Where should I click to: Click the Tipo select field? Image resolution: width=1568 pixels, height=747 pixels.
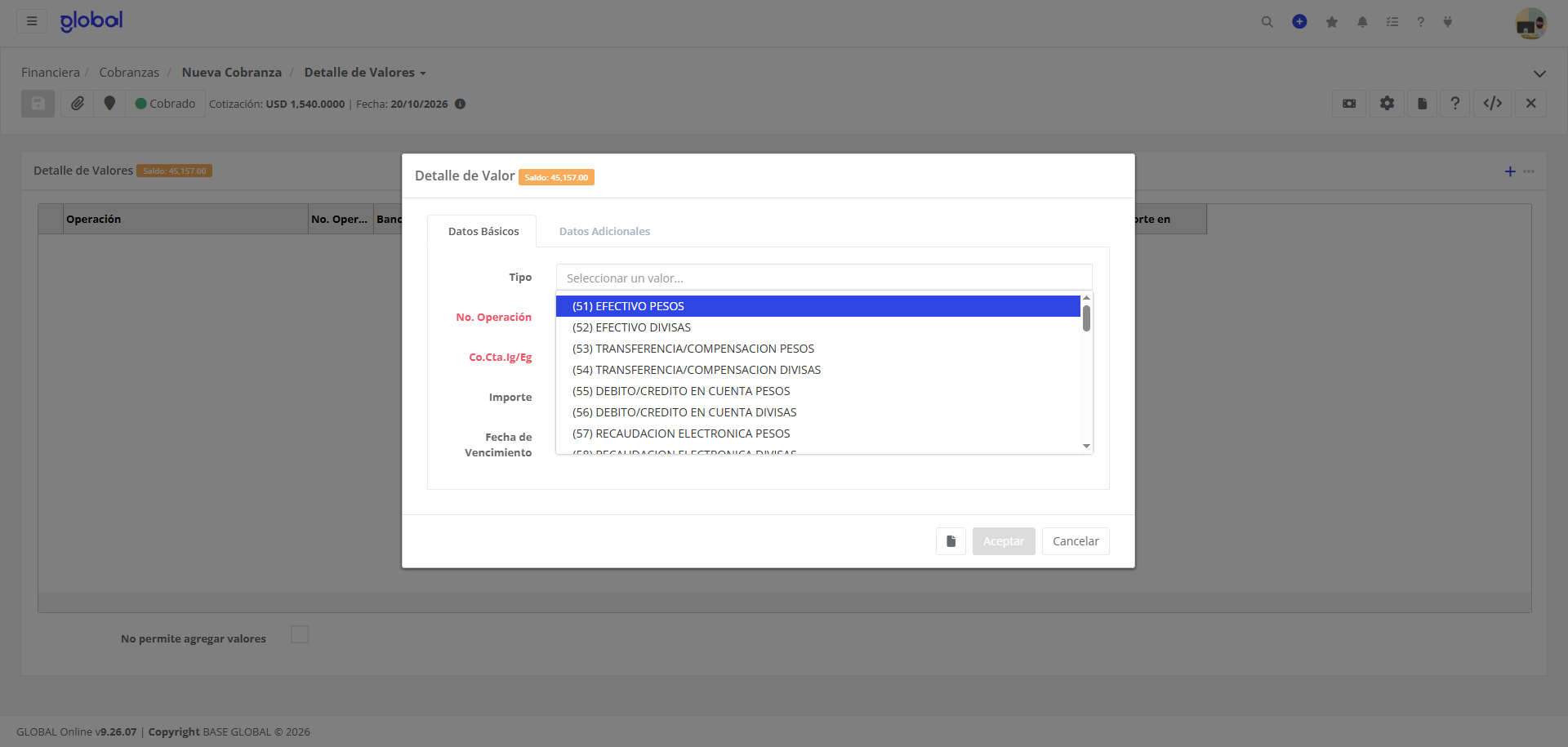coord(824,278)
